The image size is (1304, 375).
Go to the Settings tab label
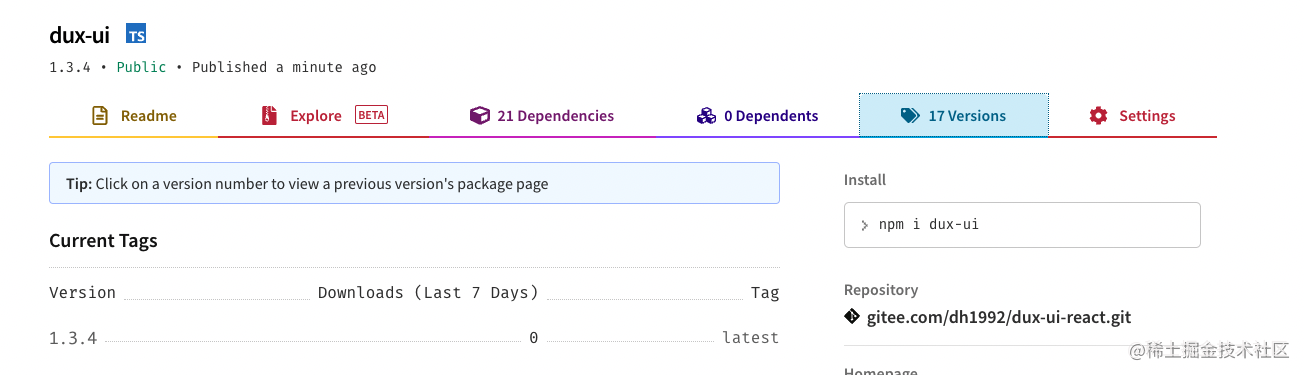[1147, 116]
